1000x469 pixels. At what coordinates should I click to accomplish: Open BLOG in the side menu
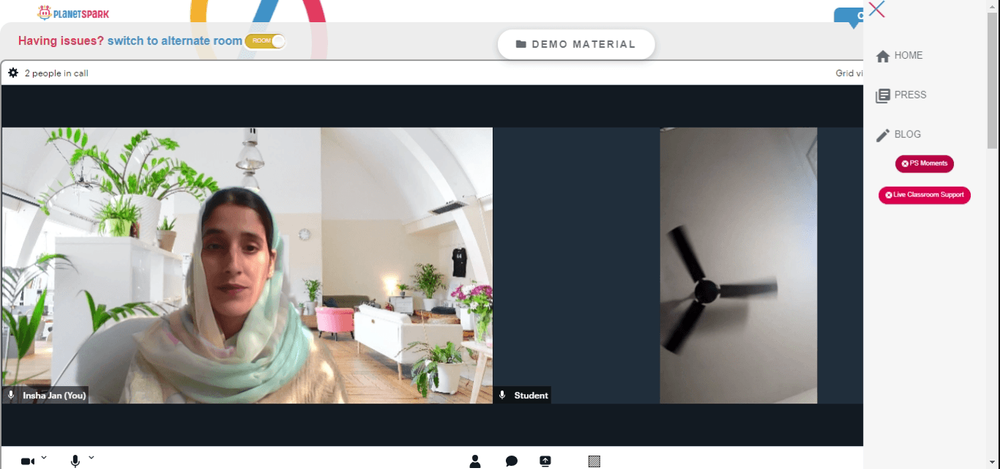(x=899, y=135)
